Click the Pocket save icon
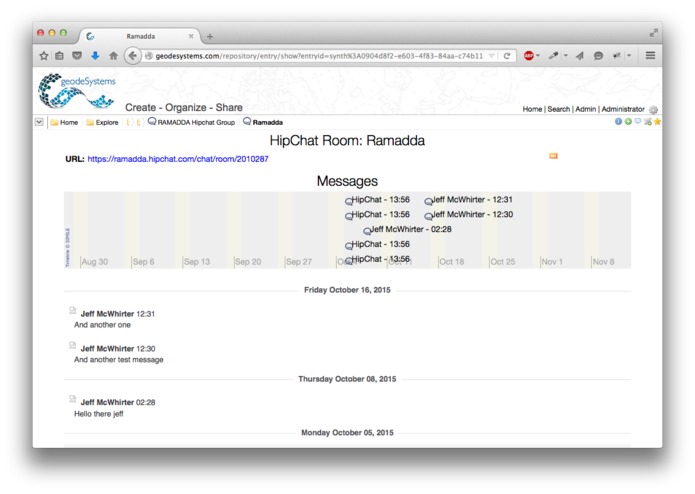The width and height of the screenshot is (695, 494). (77, 56)
